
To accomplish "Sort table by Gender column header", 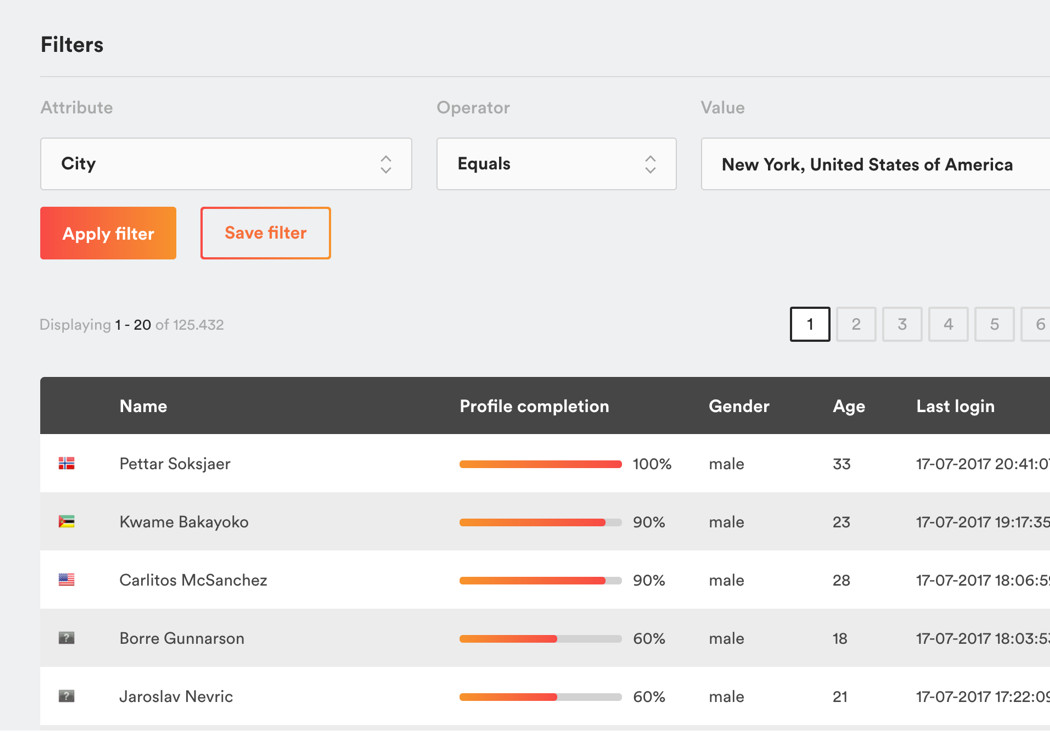I will pos(739,406).
